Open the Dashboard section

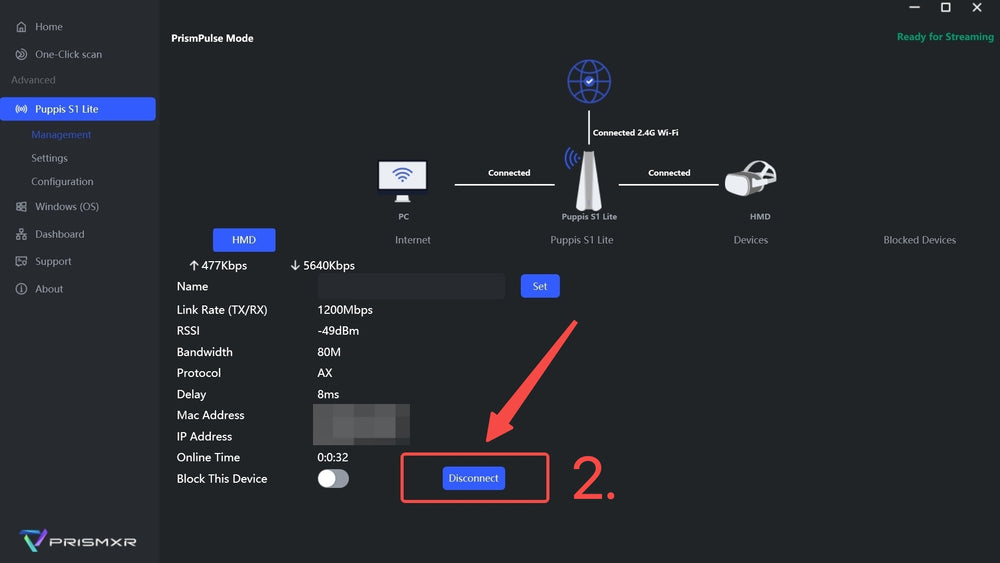tap(59, 234)
